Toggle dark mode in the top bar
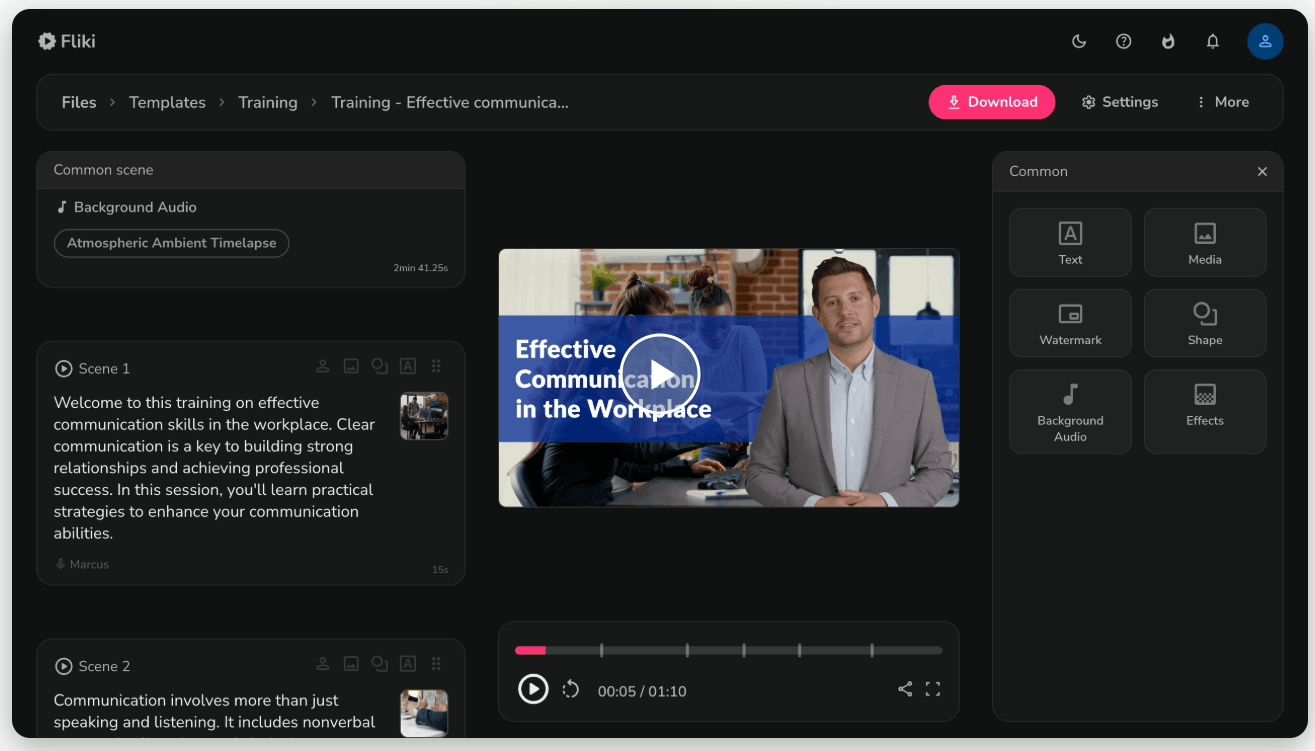This screenshot has height=751, width=1315. tap(1078, 41)
